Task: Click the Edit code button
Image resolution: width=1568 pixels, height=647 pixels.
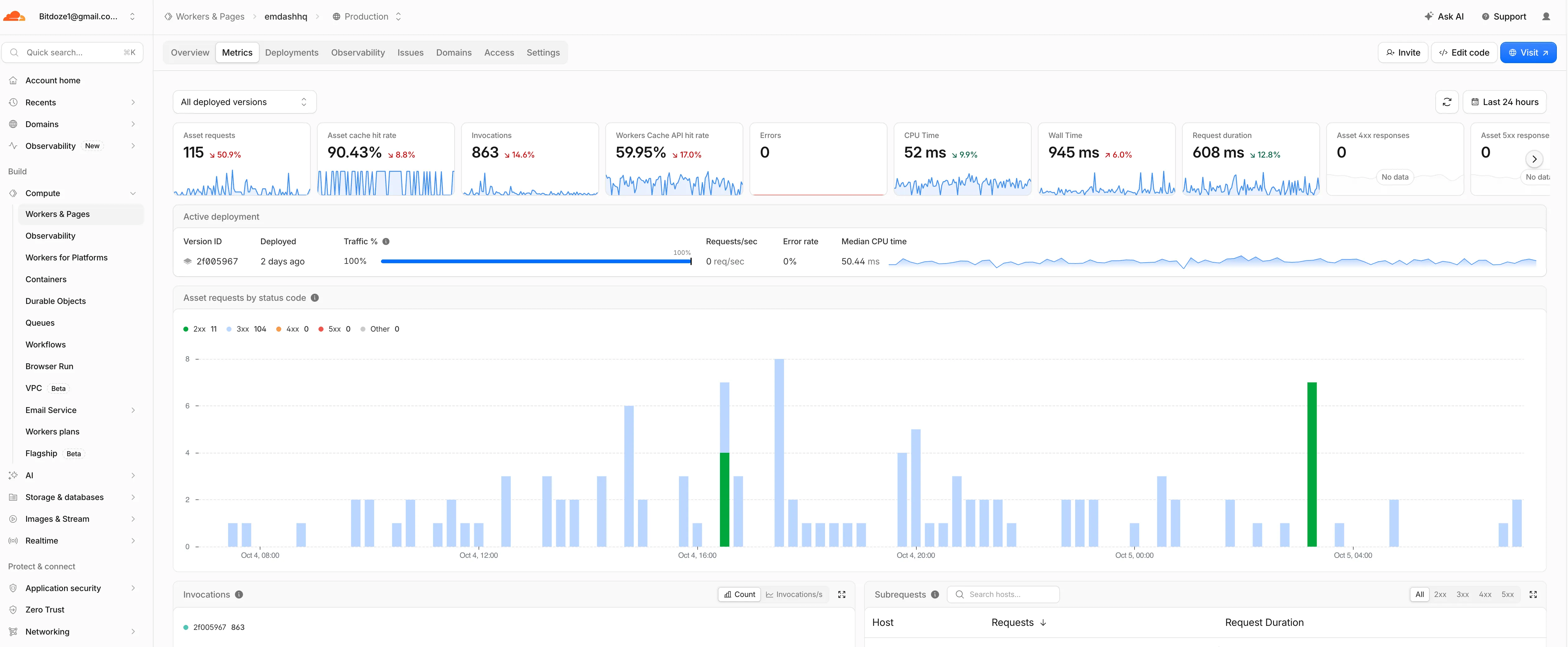Action: pos(1464,53)
